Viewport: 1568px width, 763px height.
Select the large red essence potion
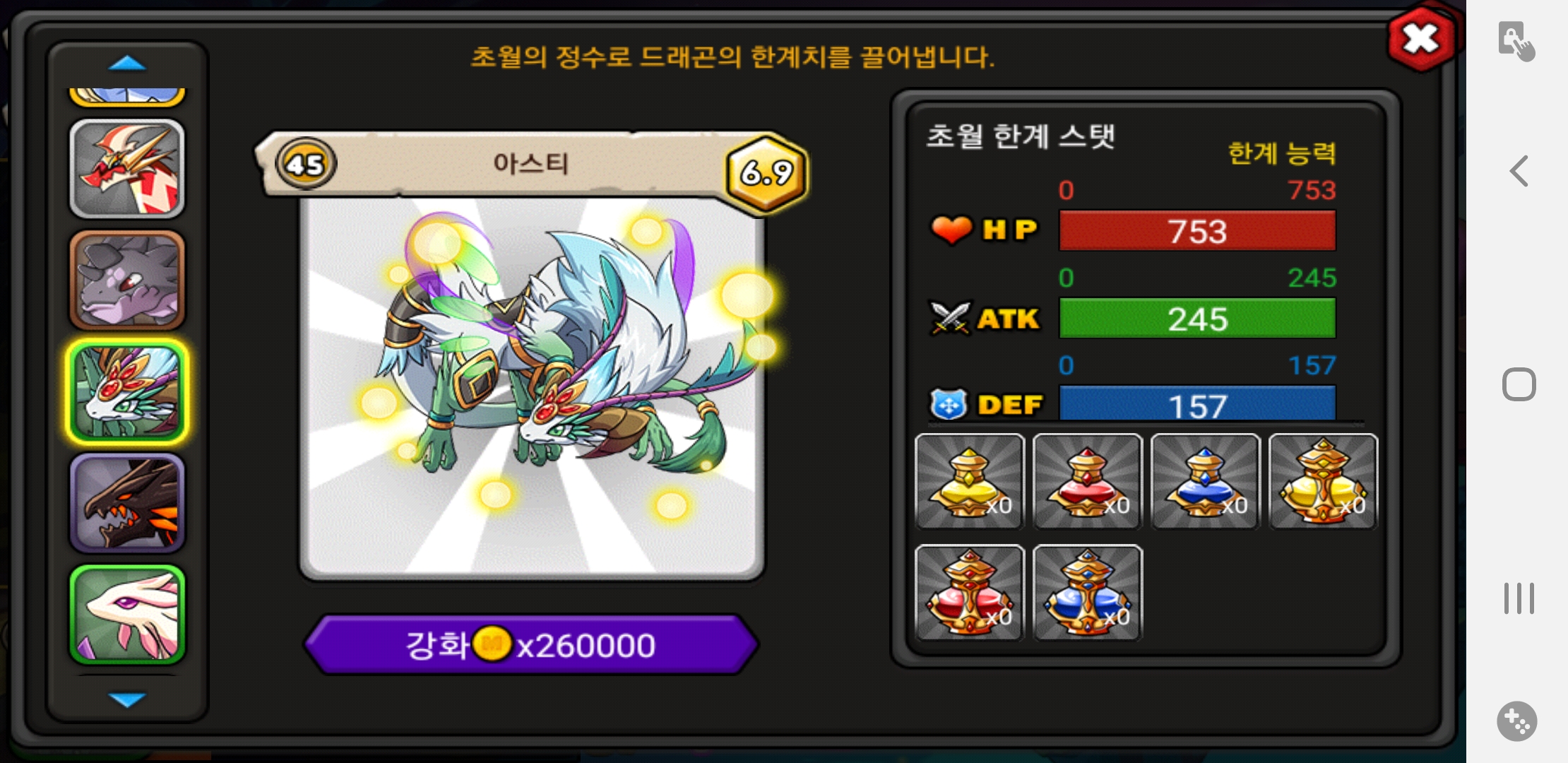[x=969, y=592]
